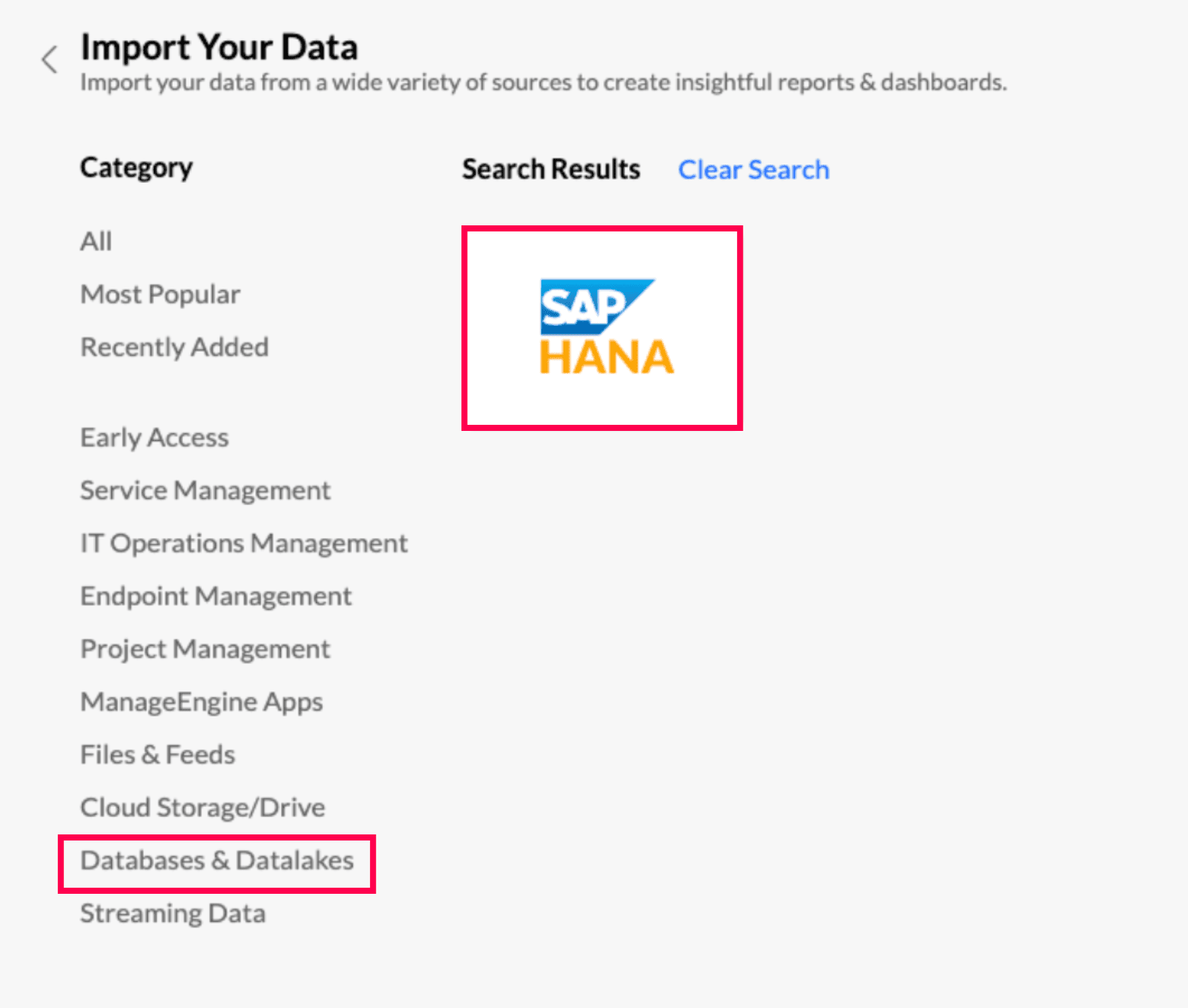Click the Category heading

coord(137,167)
